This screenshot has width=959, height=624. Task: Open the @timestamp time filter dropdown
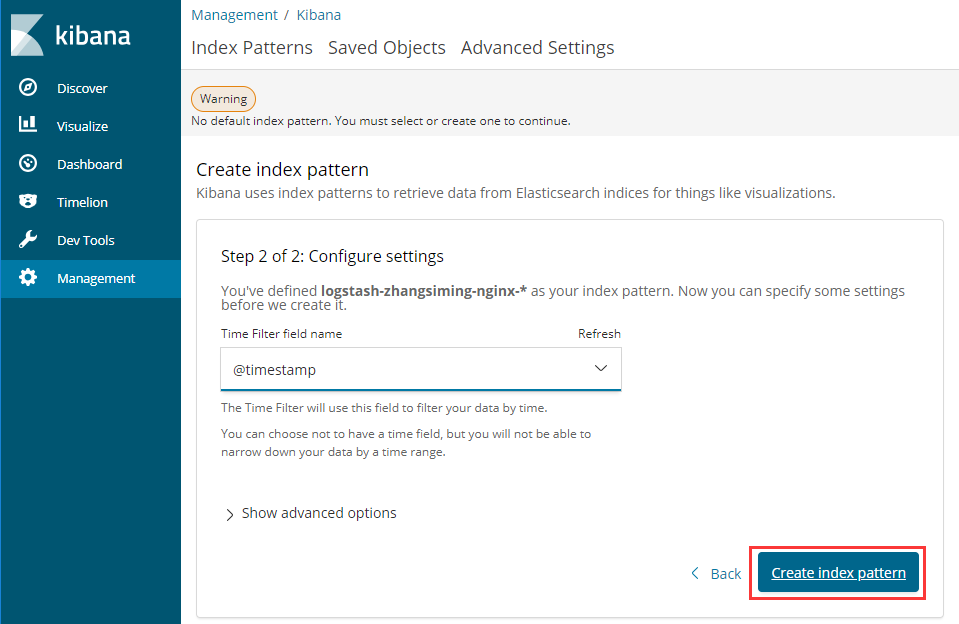[x=421, y=369]
